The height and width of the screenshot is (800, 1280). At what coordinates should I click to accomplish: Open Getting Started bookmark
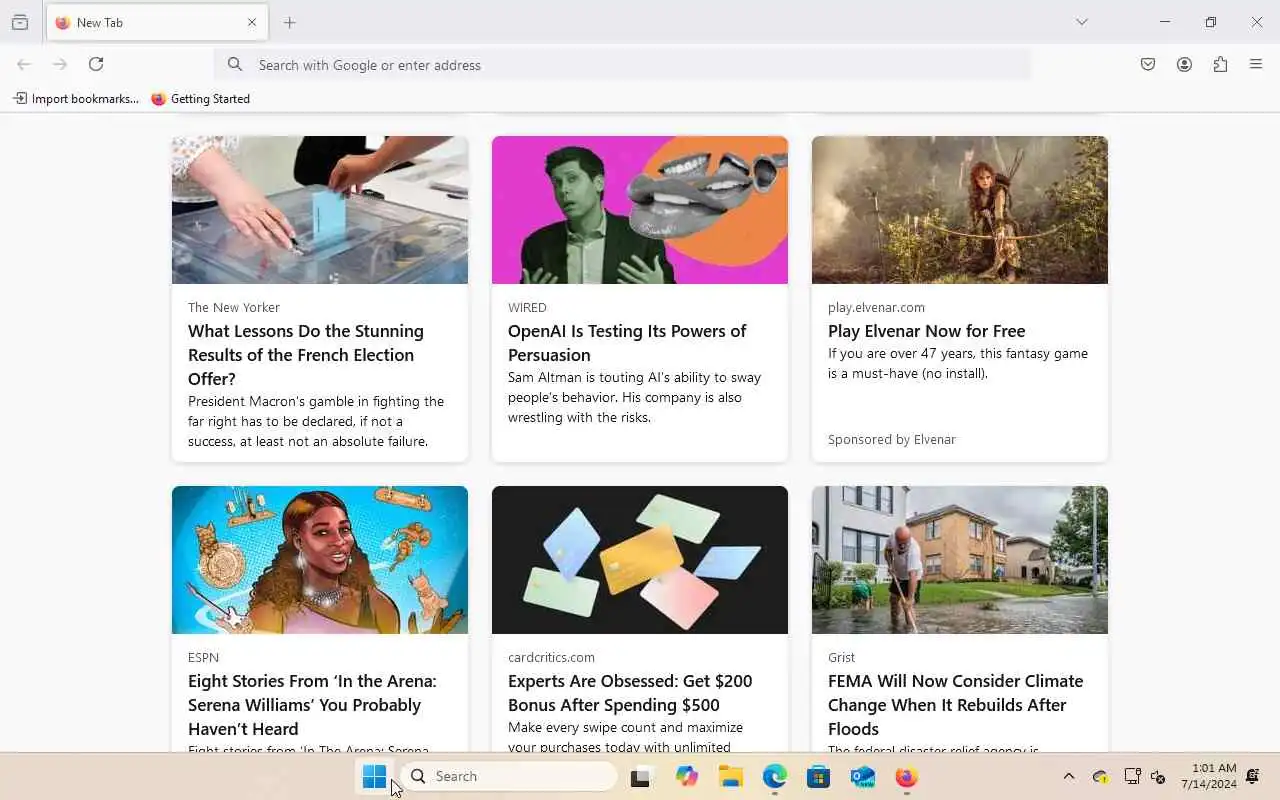point(200,98)
